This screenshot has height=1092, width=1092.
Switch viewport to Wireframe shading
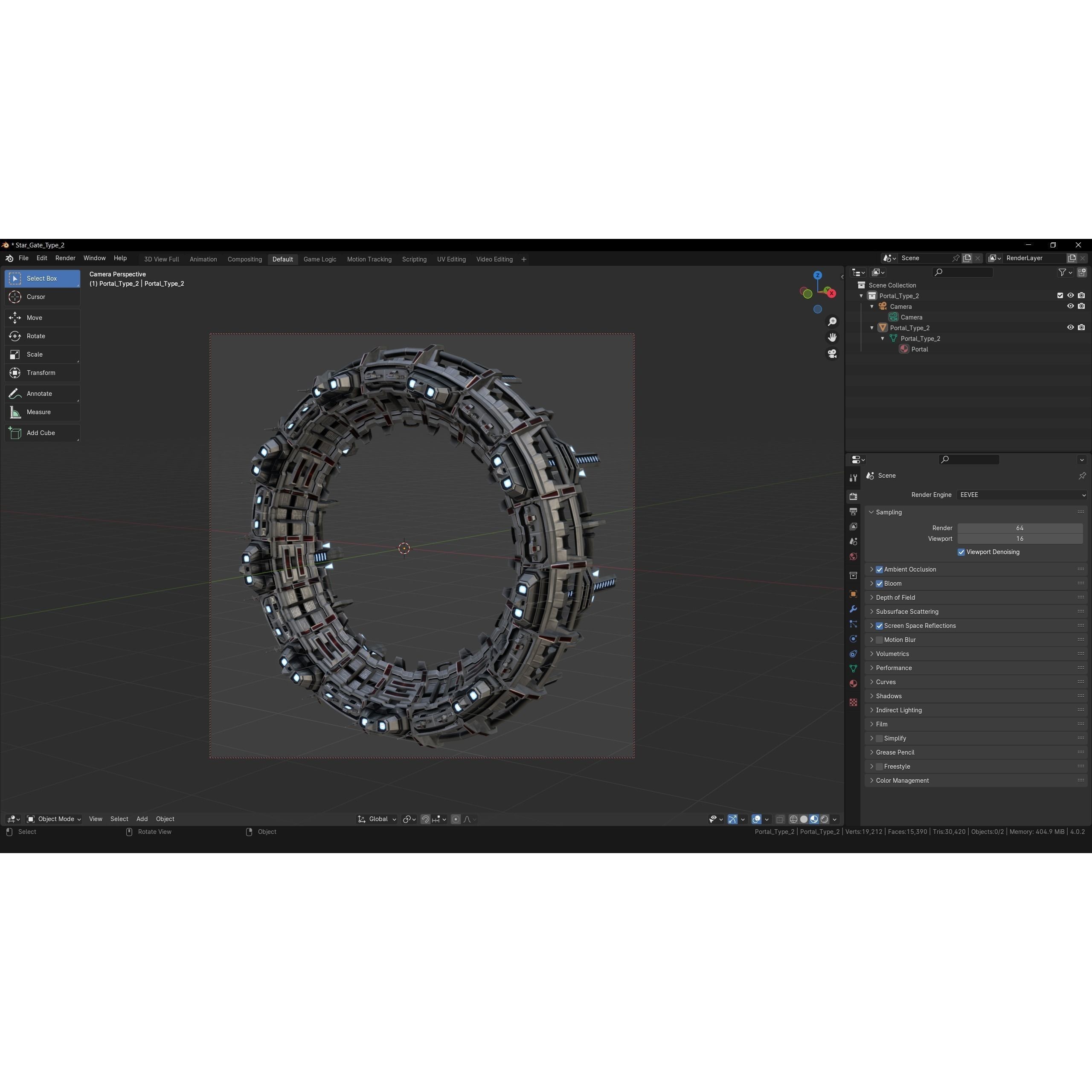[x=793, y=819]
